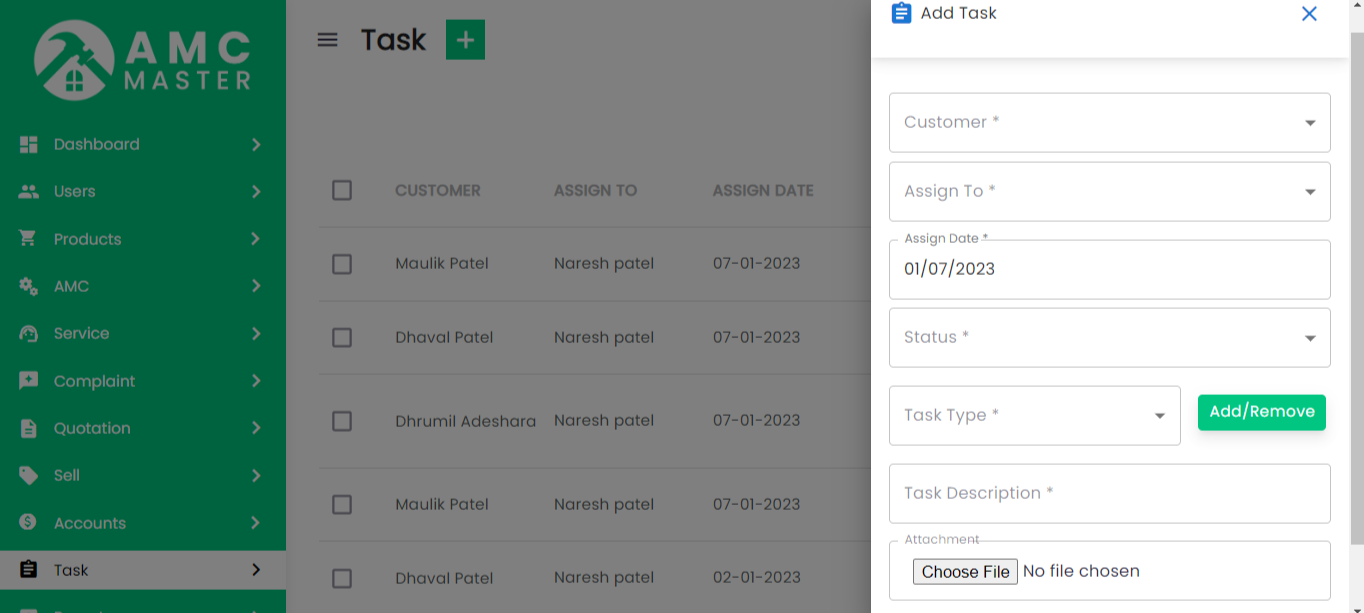Click the Choose File button

click(965, 572)
